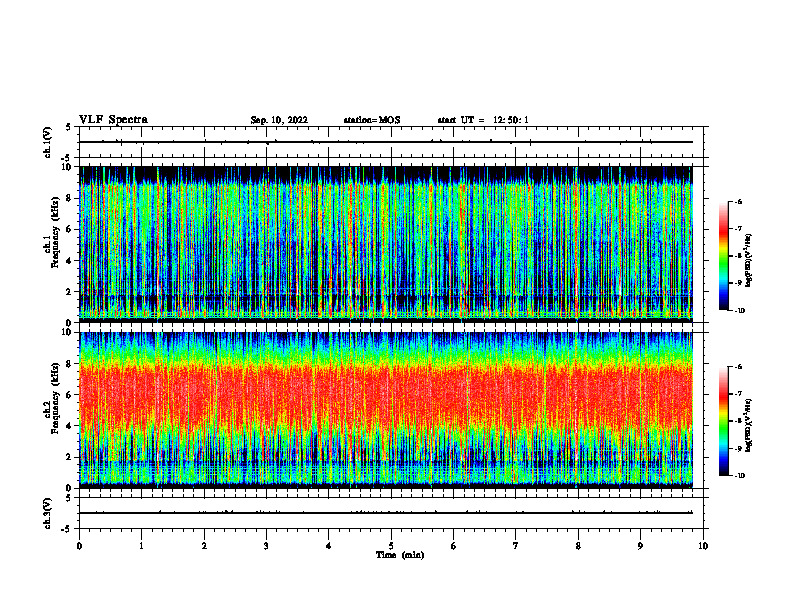
Task: Click the ch.1 spectrogram color scale bar
Action: coord(723,256)
